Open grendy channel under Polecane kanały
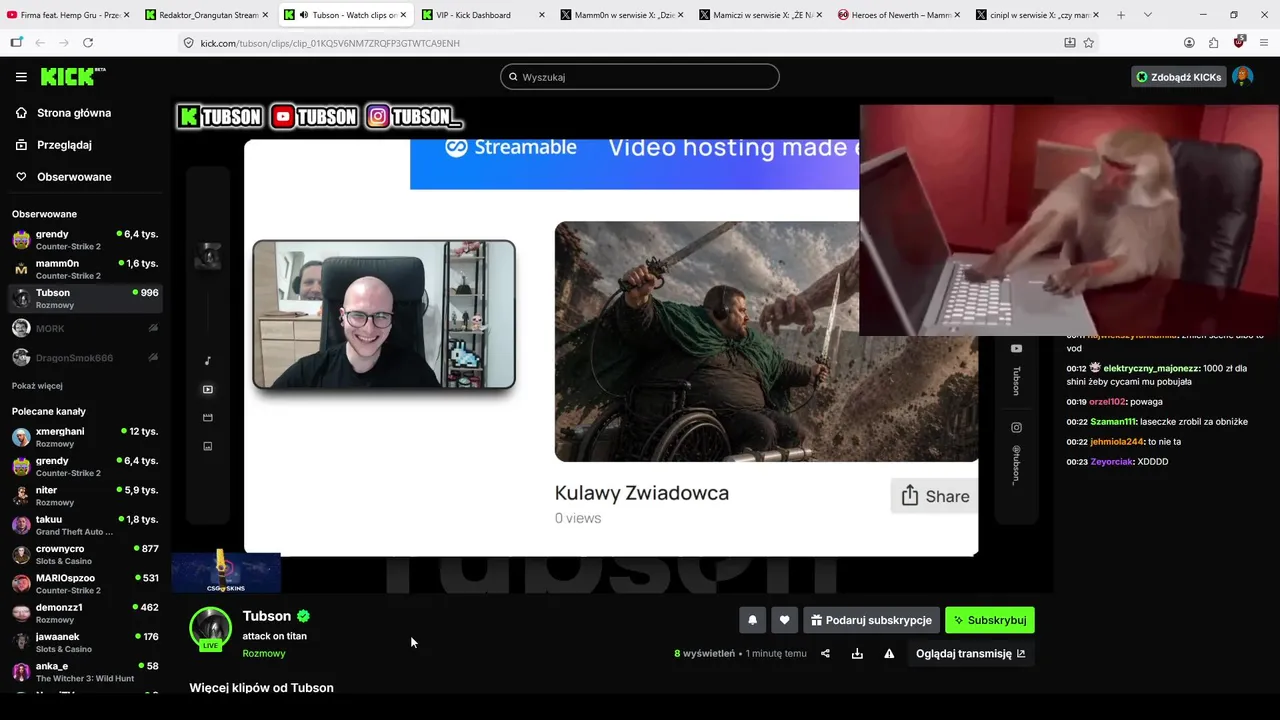Viewport: 1280px width, 720px height. [85, 466]
